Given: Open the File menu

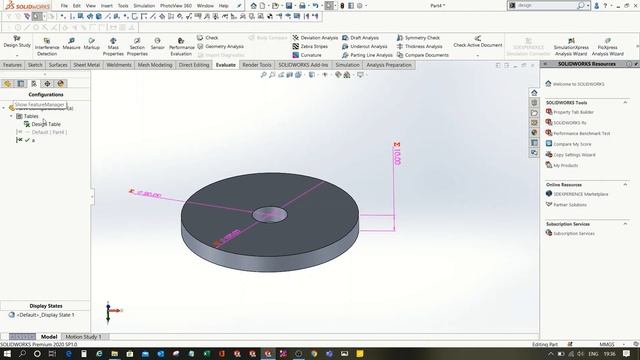Looking at the screenshot, I should pos(64,6).
